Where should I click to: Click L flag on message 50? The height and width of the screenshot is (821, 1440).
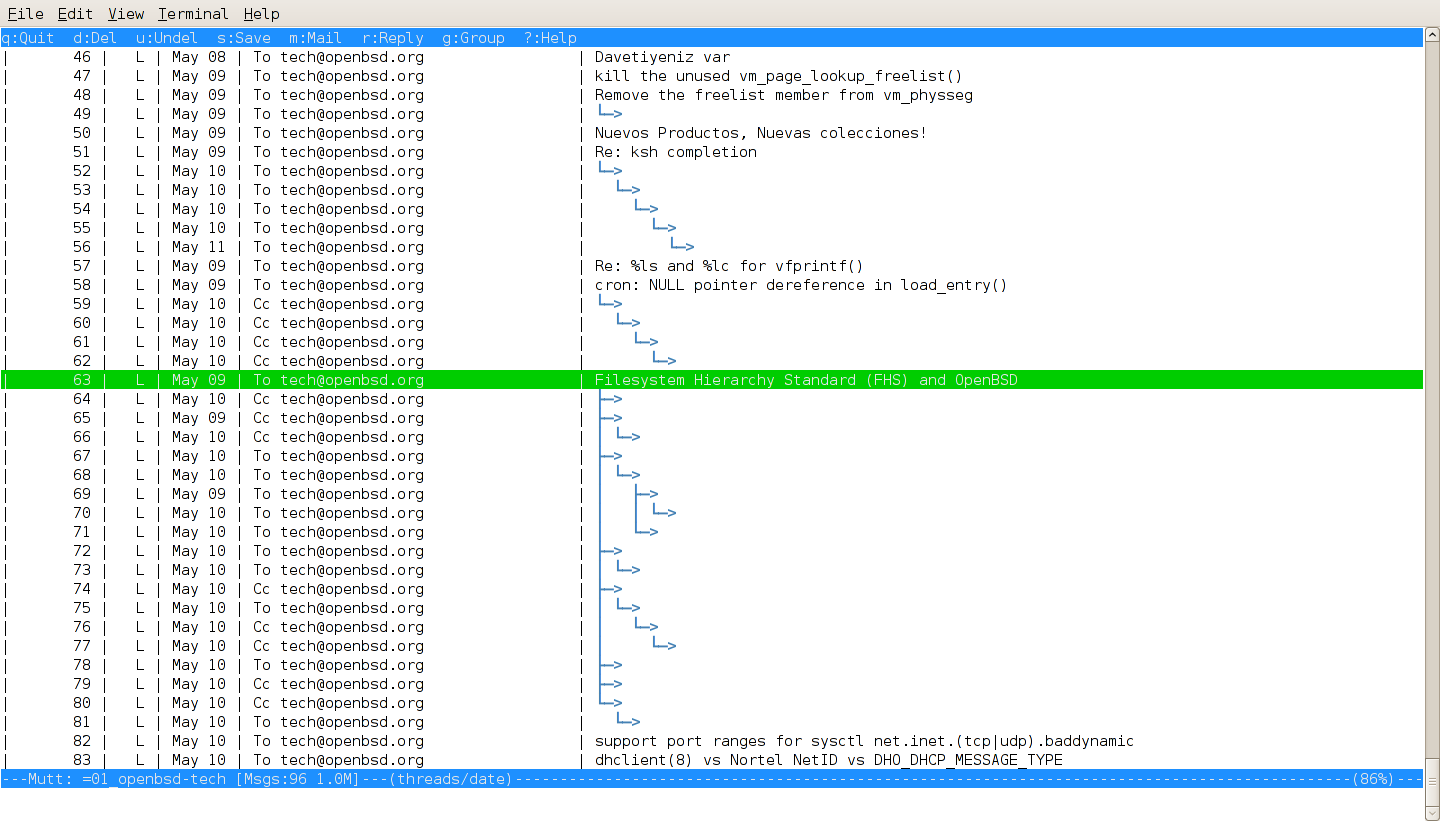click(x=140, y=133)
